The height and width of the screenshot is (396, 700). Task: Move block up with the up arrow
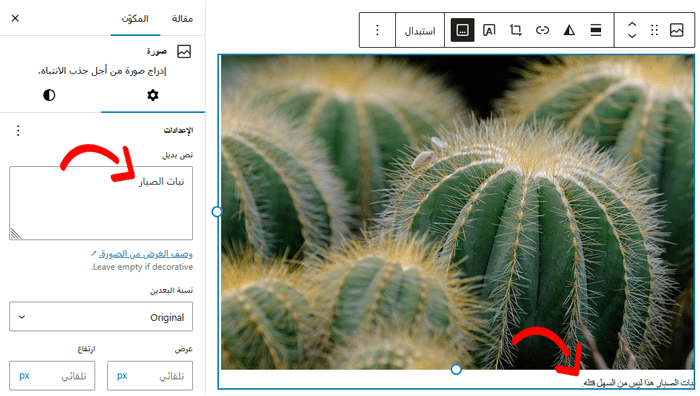(x=632, y=25)
